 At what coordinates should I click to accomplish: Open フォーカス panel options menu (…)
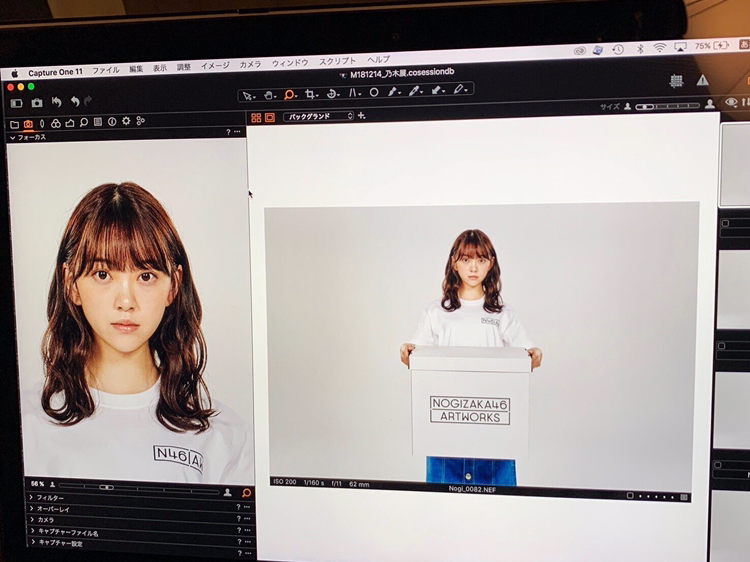point(238,132)
